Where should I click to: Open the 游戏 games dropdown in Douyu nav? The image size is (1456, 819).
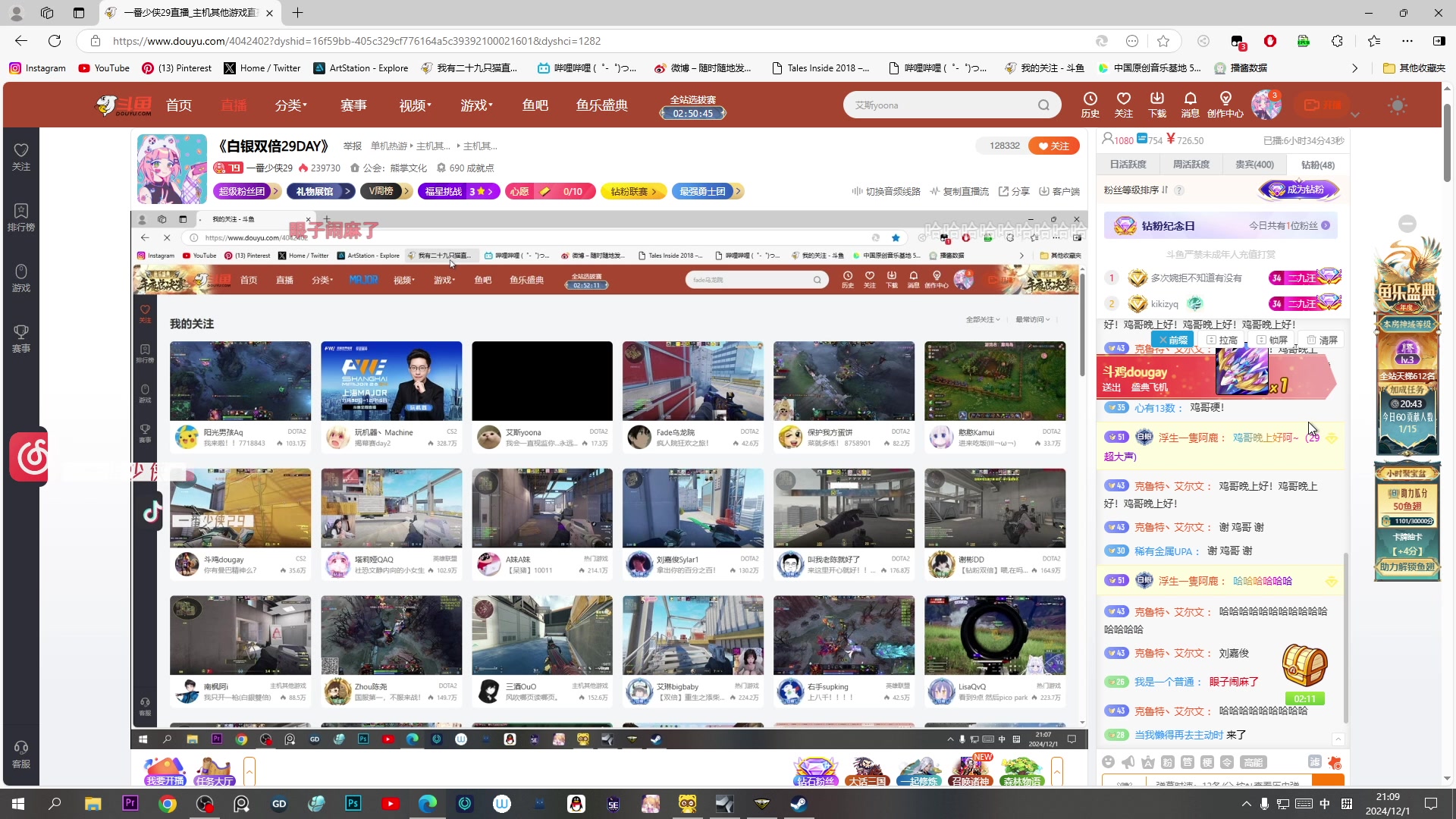(x=476, y=105)
